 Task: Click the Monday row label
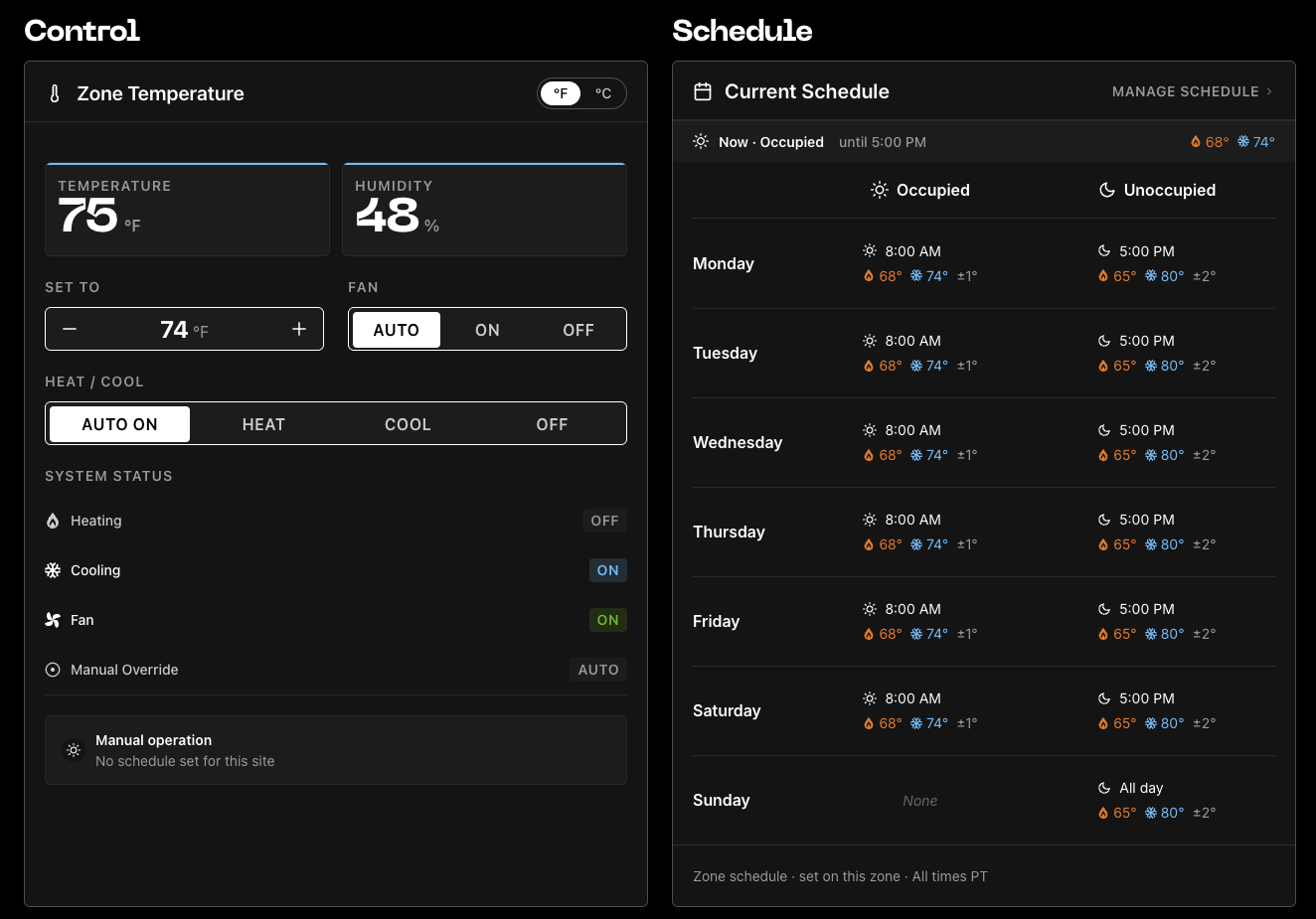pos(724,263)
